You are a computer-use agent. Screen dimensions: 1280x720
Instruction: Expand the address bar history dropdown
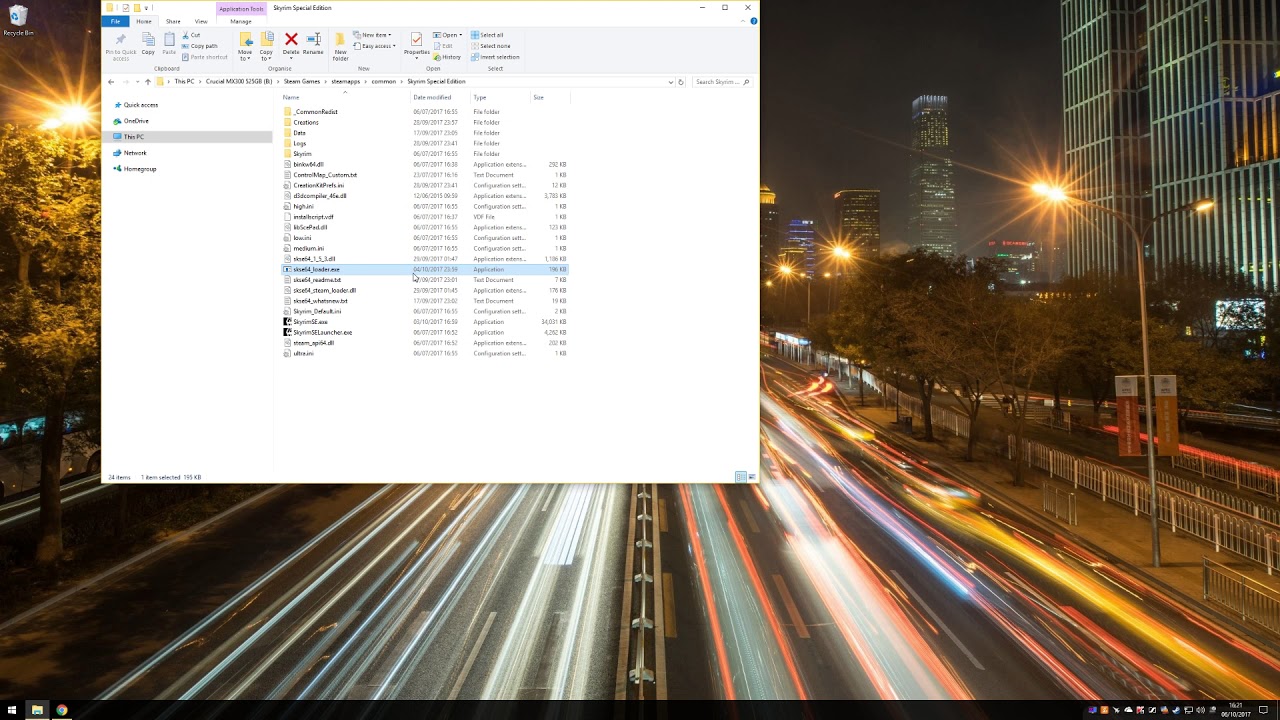pos(670,82)
